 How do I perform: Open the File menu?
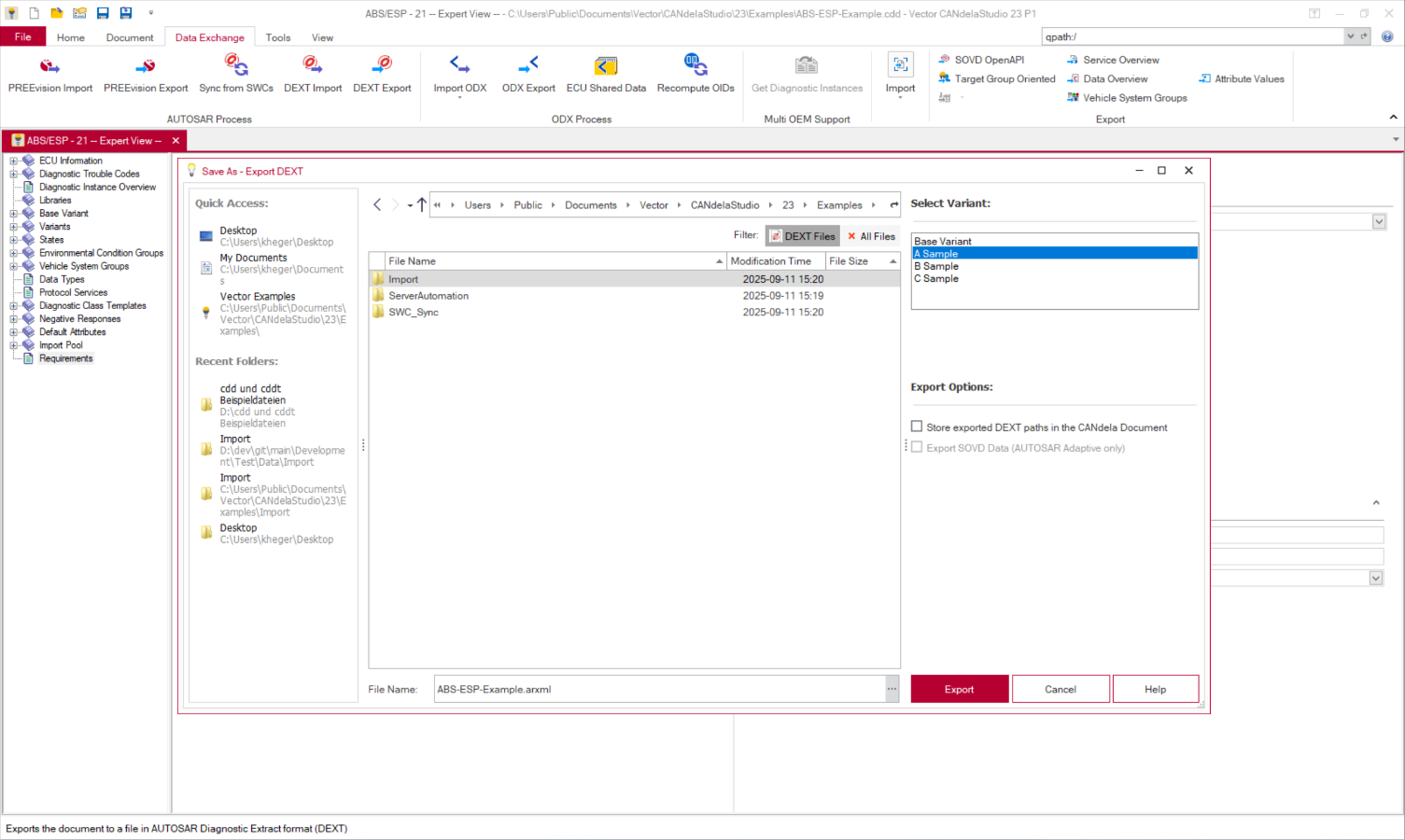pos(22,36)
